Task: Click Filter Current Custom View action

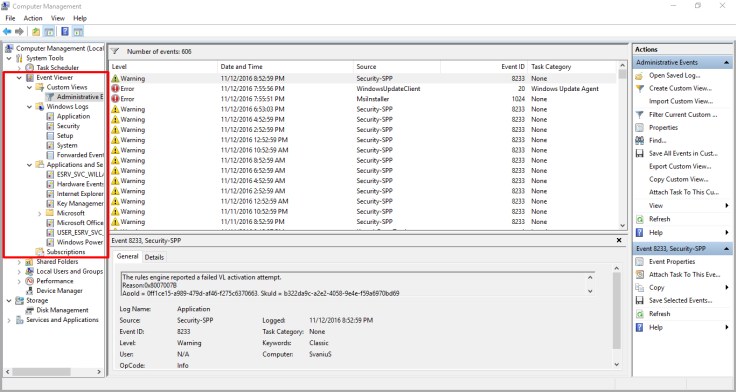Action: [683, 115]
